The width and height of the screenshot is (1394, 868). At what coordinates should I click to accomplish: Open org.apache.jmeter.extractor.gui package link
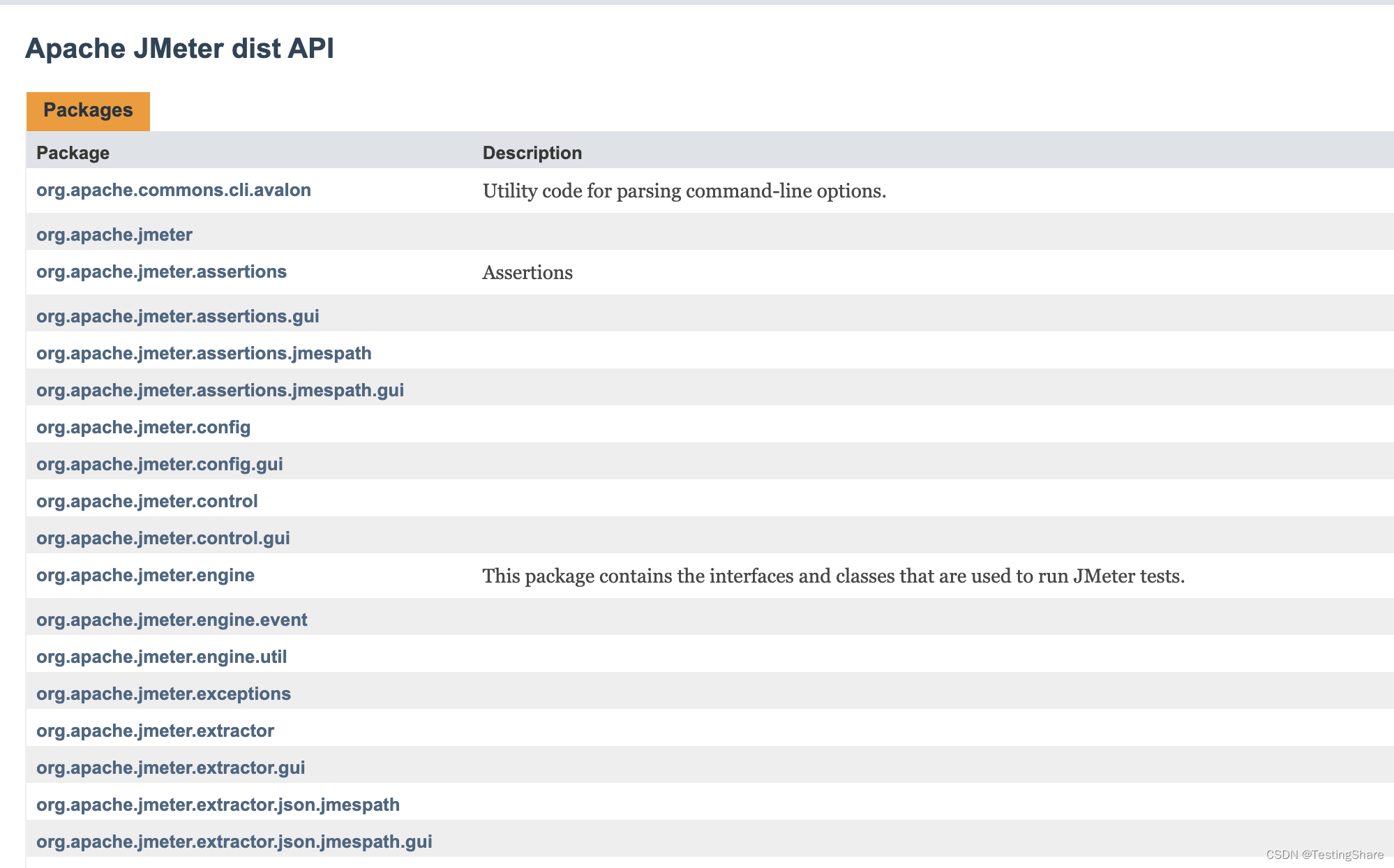tap(171, 768)
